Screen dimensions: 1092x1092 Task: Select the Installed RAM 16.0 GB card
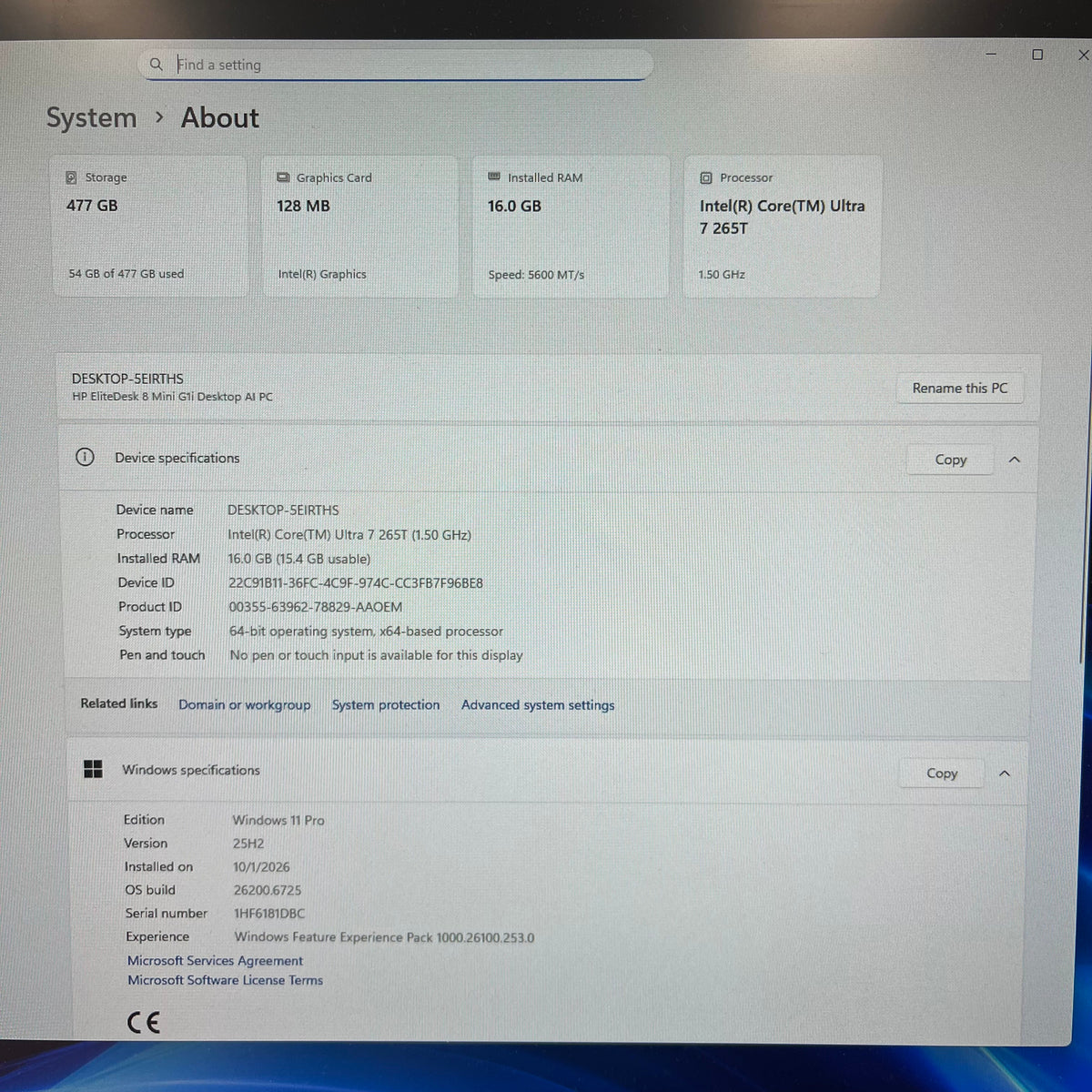pyautogui.click(x=571, y=226)
